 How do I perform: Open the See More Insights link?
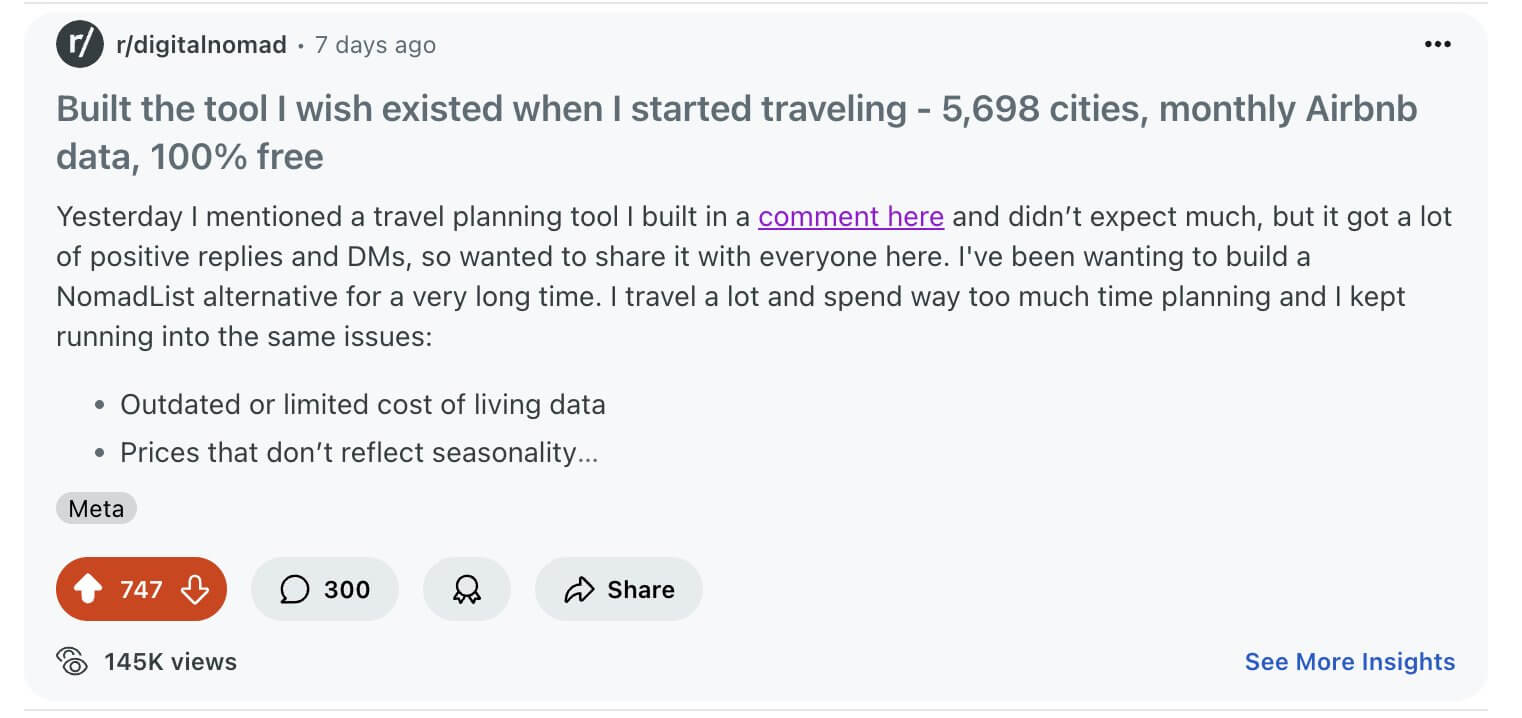(x=1349, y=661)
